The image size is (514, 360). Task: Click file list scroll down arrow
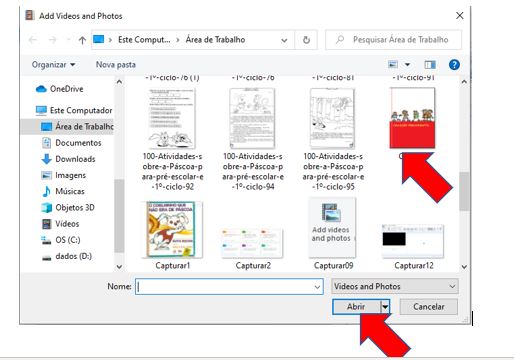464,267
